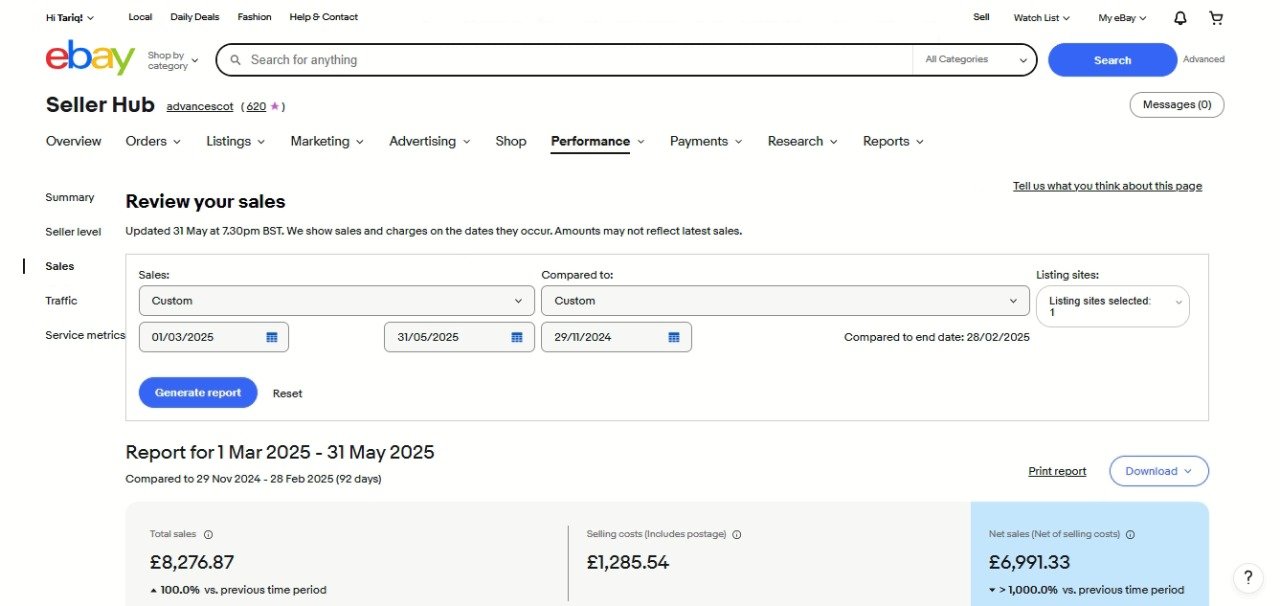The image size is (1280, 606).
Task: Select Seller level in the sidebar
Action: [73, 232]
